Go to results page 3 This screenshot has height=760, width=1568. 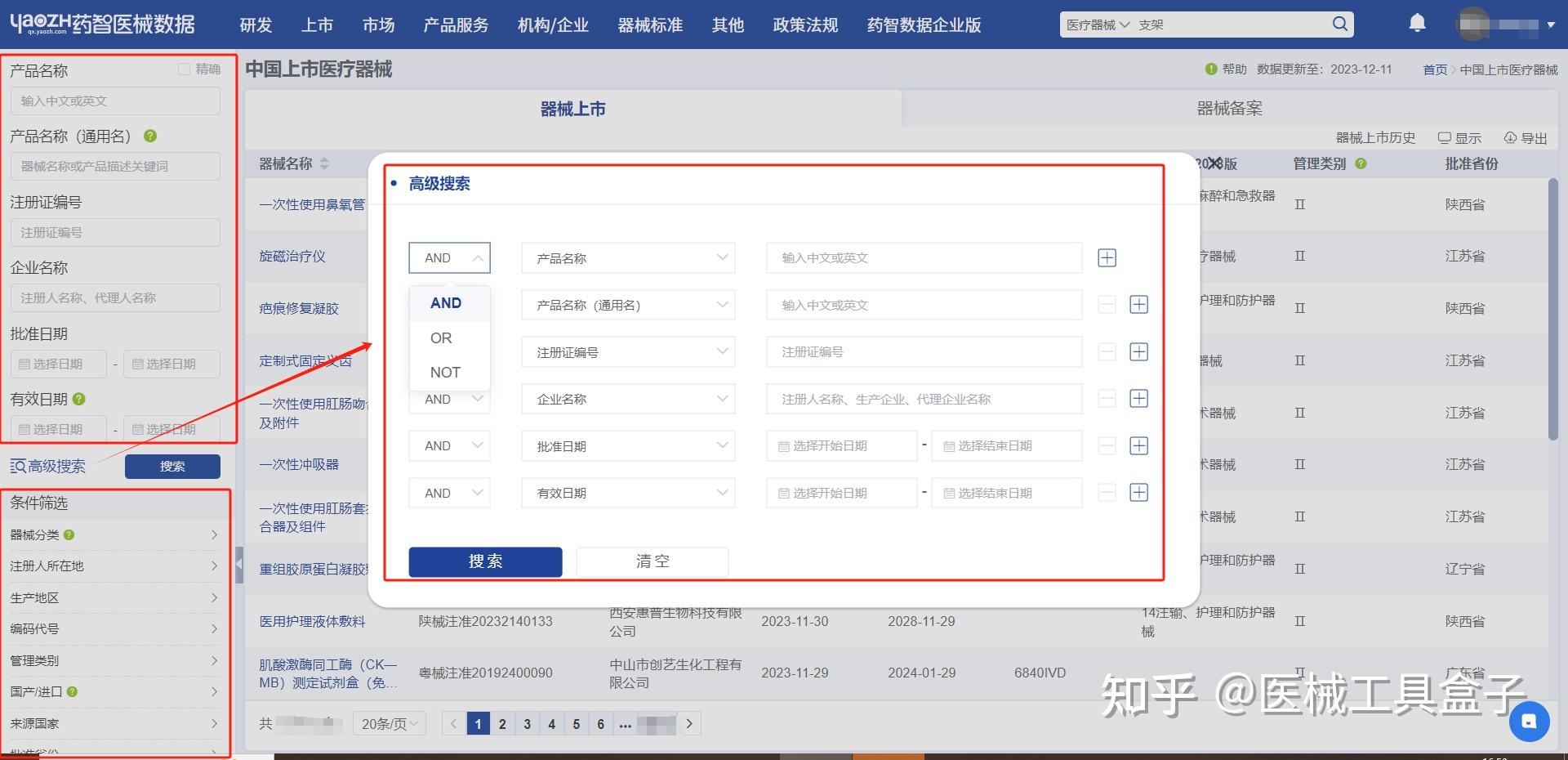click(x=527, y=723)
